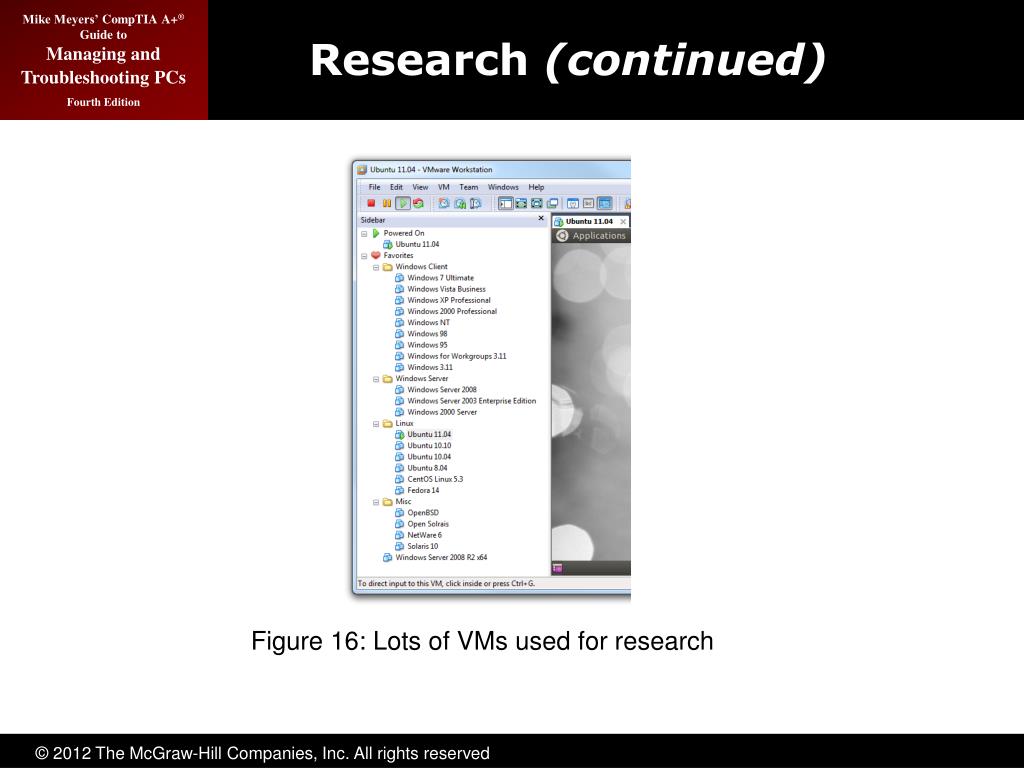Collapse the Windows Server folder node
The image size is (1024, 768).
376,379
